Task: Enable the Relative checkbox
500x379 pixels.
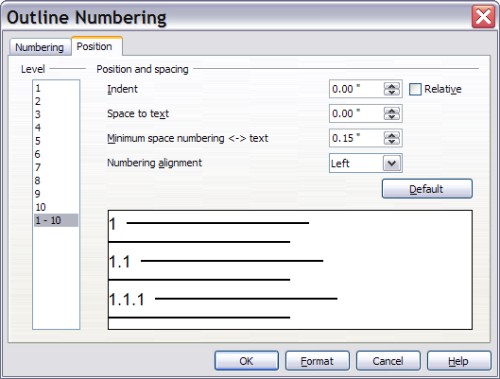Action: [x=415, y=89]
